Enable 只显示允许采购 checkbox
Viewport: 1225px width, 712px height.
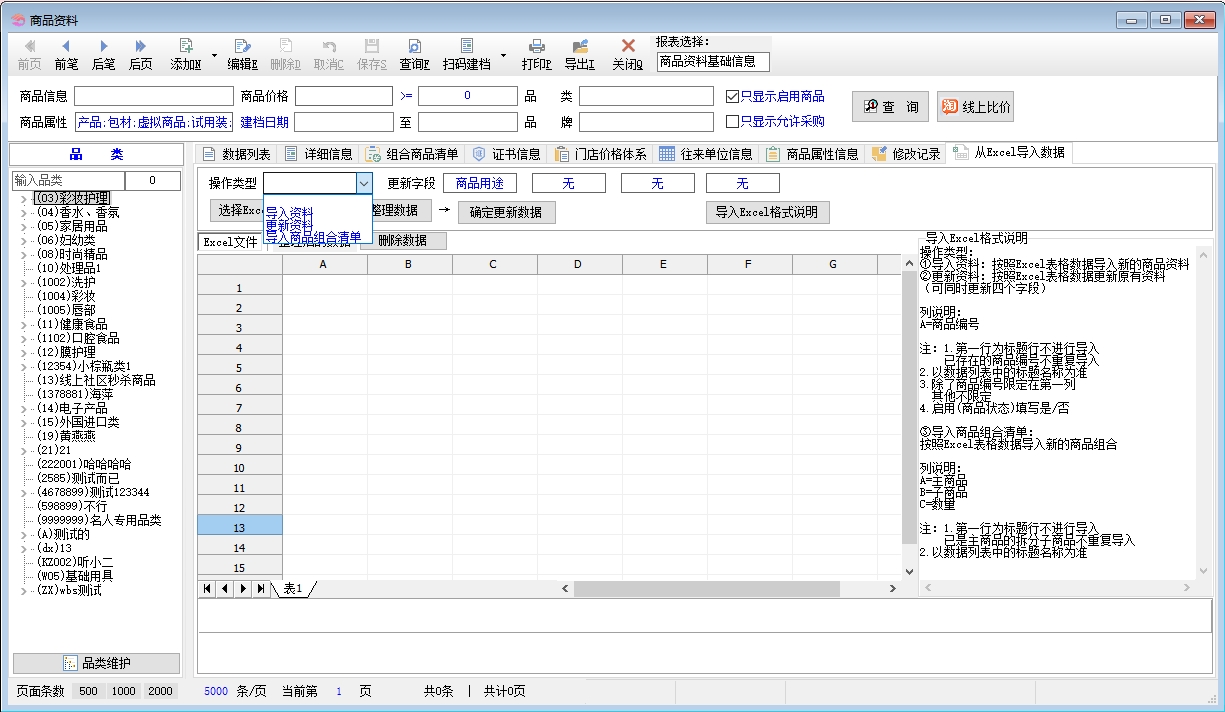pyautogui.click(x=732, y=122)
